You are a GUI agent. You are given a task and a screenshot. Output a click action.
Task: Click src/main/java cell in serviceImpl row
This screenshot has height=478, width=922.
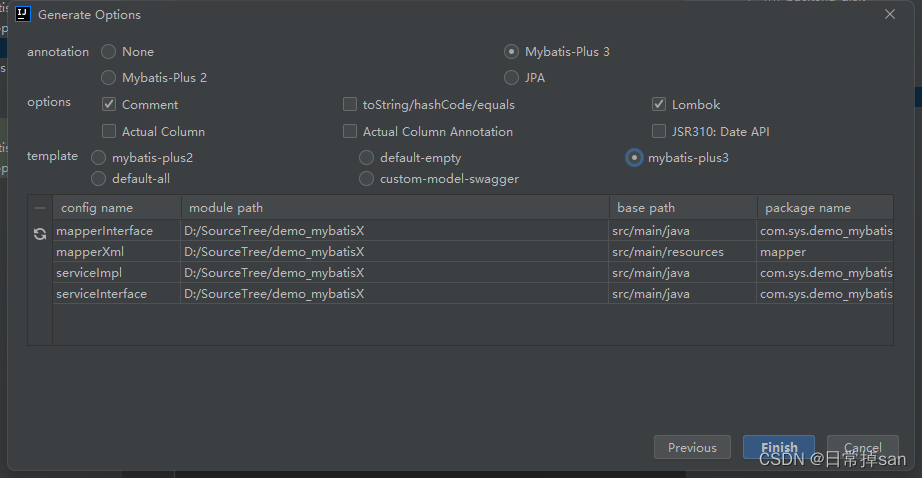(683, 273)
